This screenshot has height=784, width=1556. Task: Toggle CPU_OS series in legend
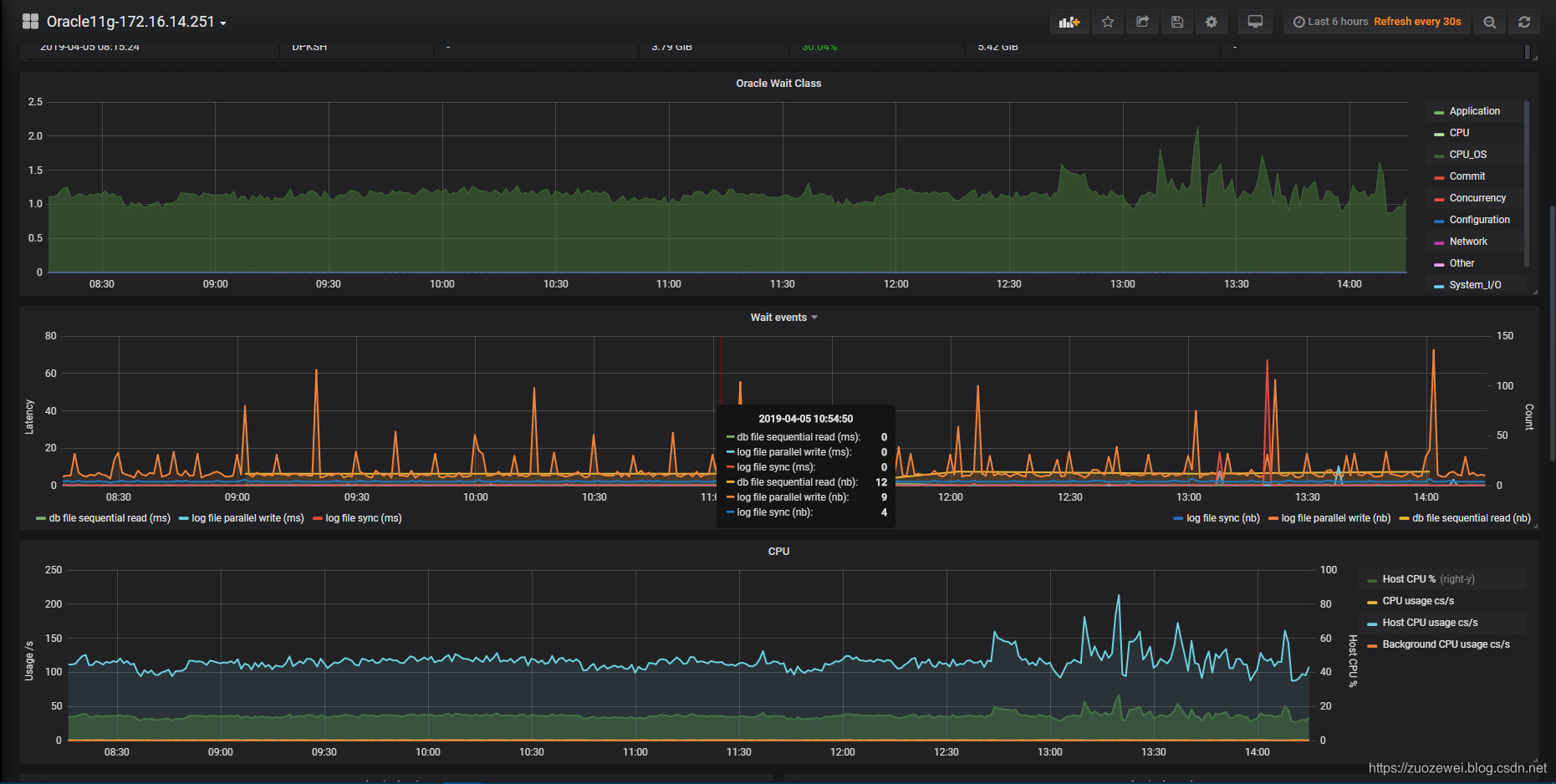click(1467, 155)
